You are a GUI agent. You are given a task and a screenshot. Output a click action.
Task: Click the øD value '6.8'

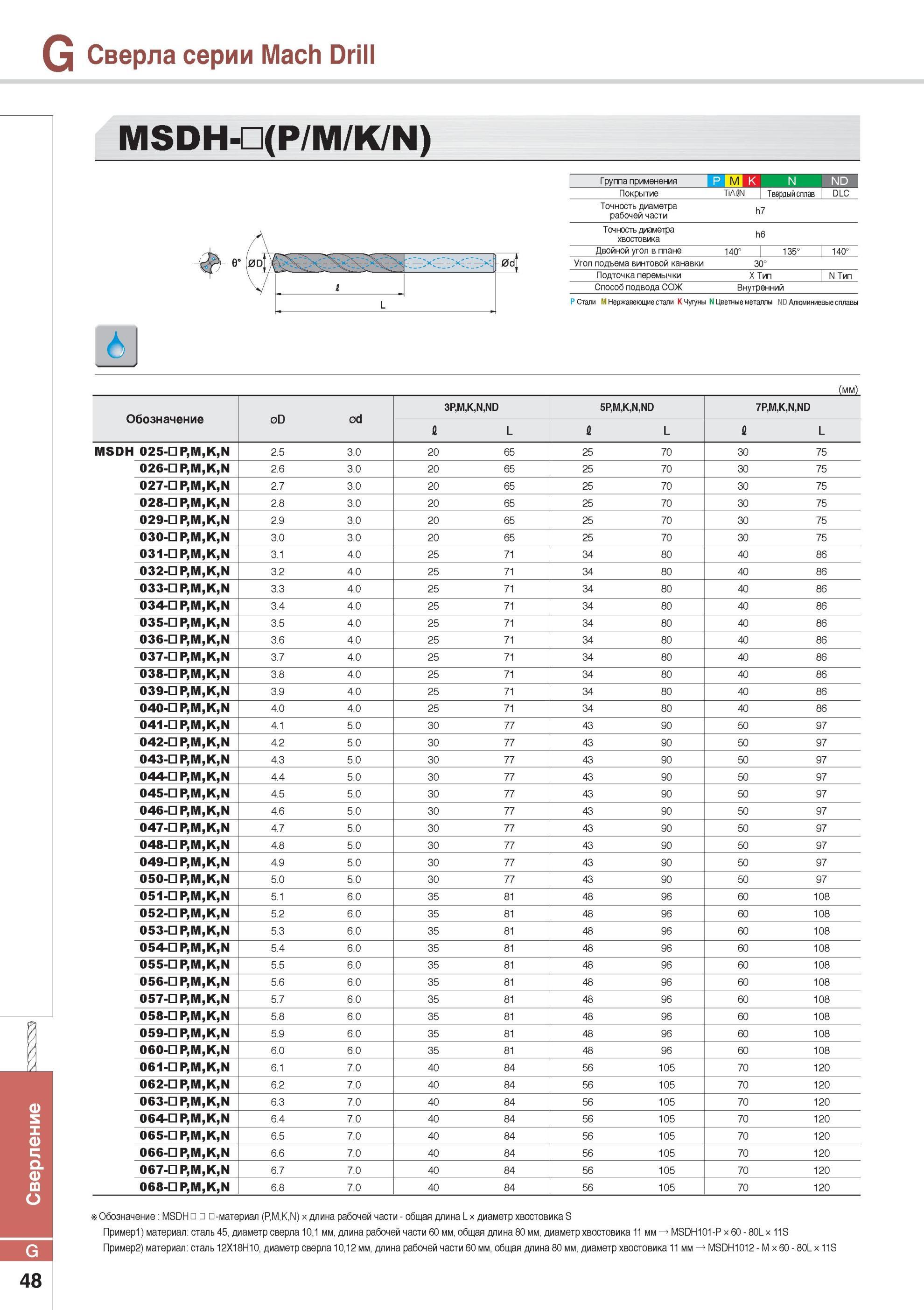tap(278, 1187)
